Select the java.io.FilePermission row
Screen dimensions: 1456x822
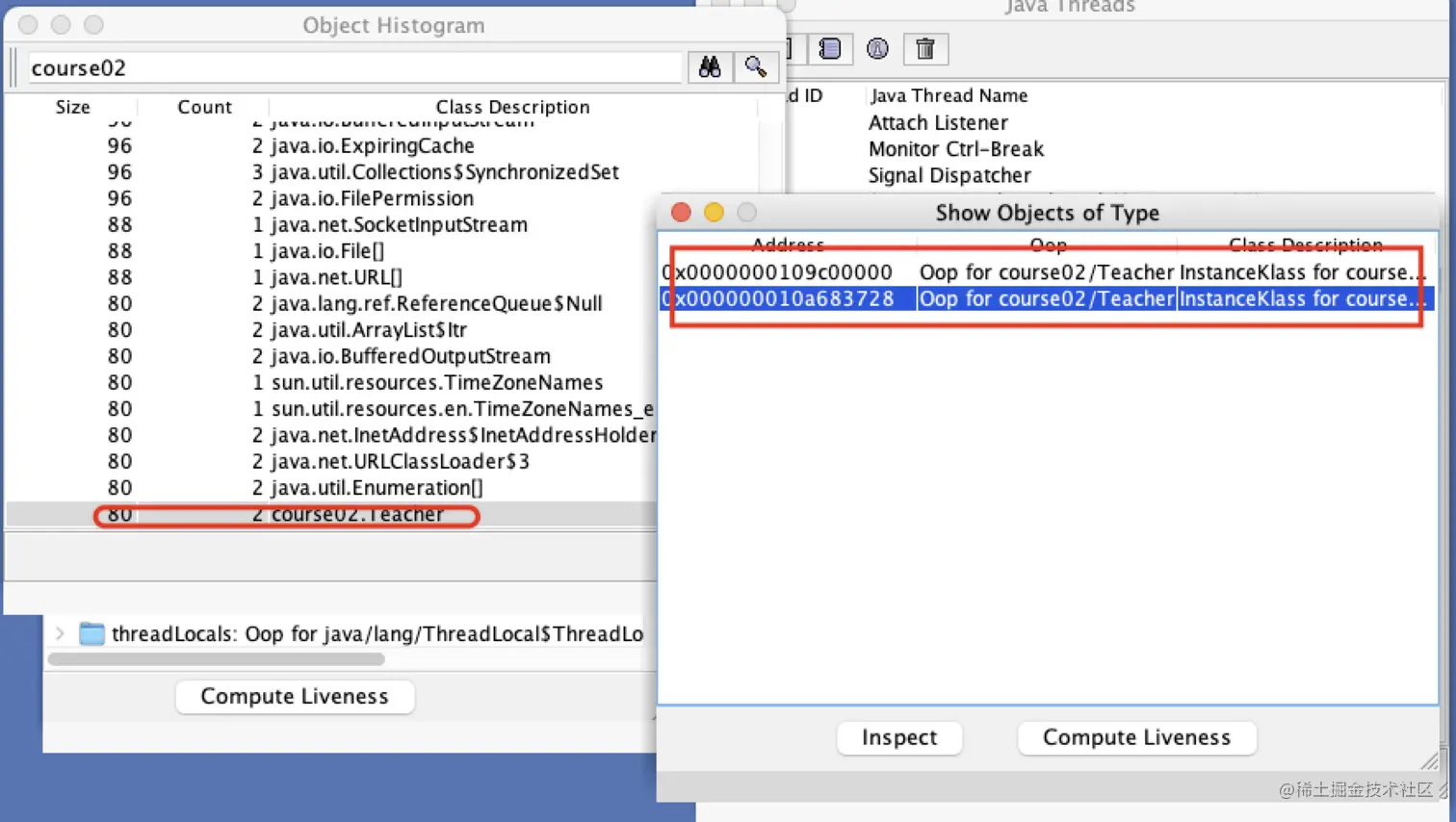332,198
